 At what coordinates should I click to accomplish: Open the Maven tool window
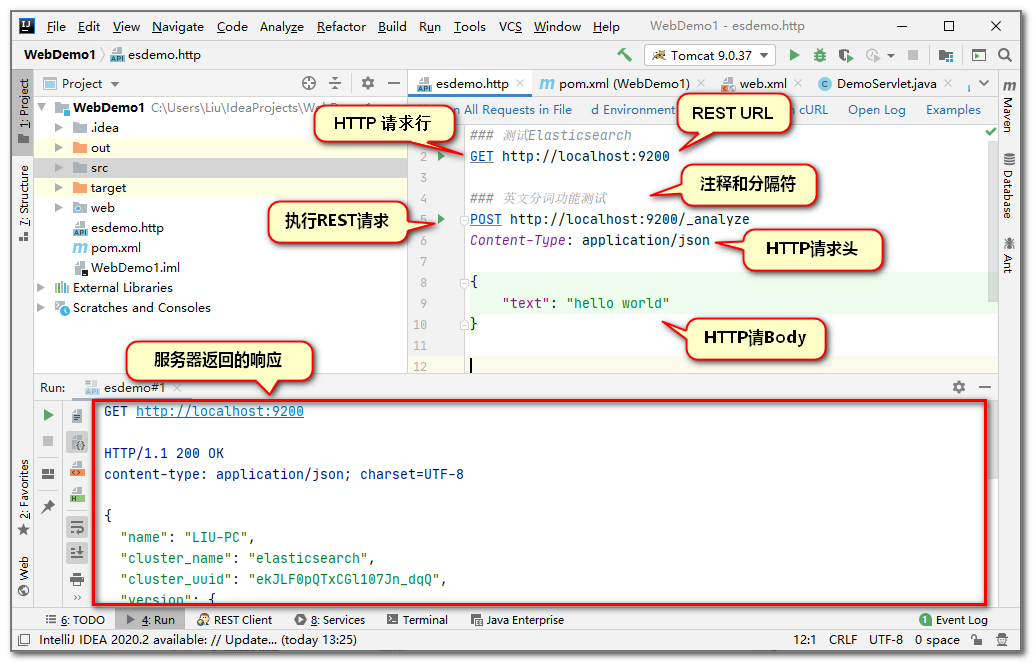point(1009,105)
